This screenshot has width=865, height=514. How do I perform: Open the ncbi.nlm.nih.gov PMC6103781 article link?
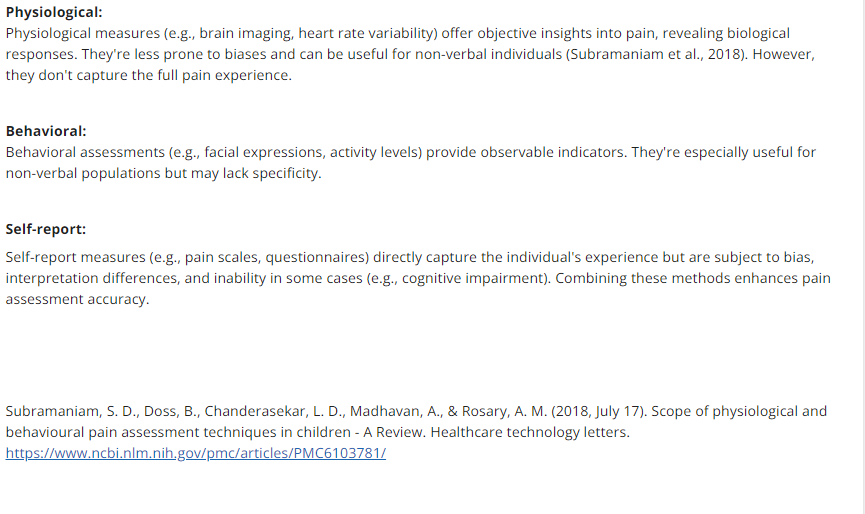[x=196, y=453]
